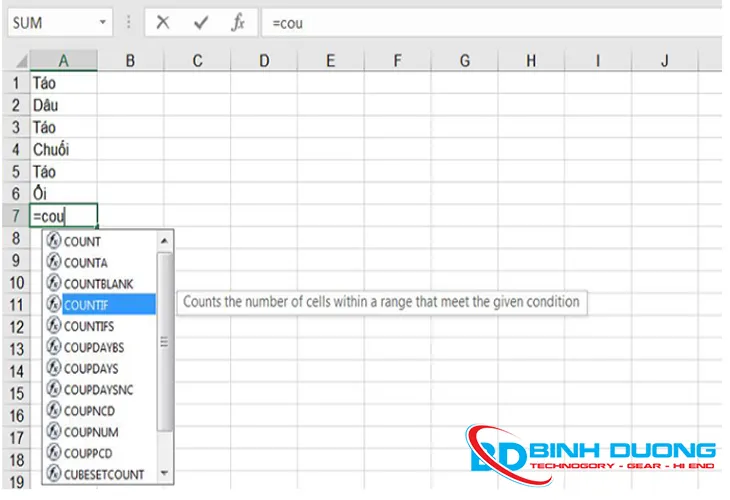Click cell A5 containing Táo
730x500 pixels.
[64, 171]
